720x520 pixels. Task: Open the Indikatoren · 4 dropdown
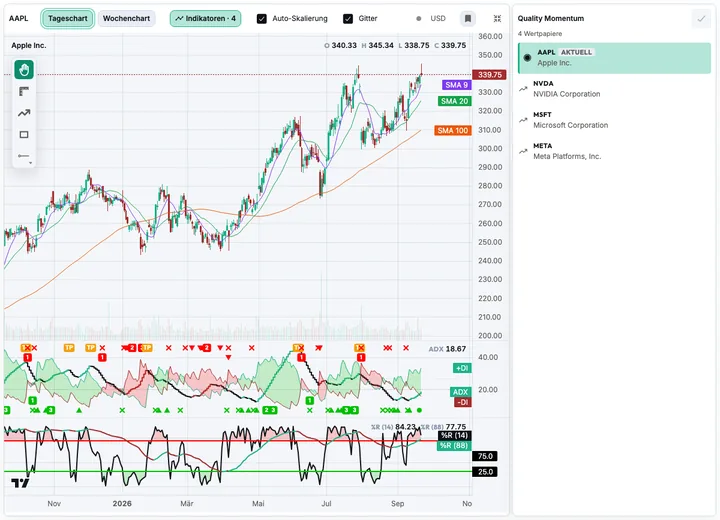pyautogui.click(x=205, y=18)
